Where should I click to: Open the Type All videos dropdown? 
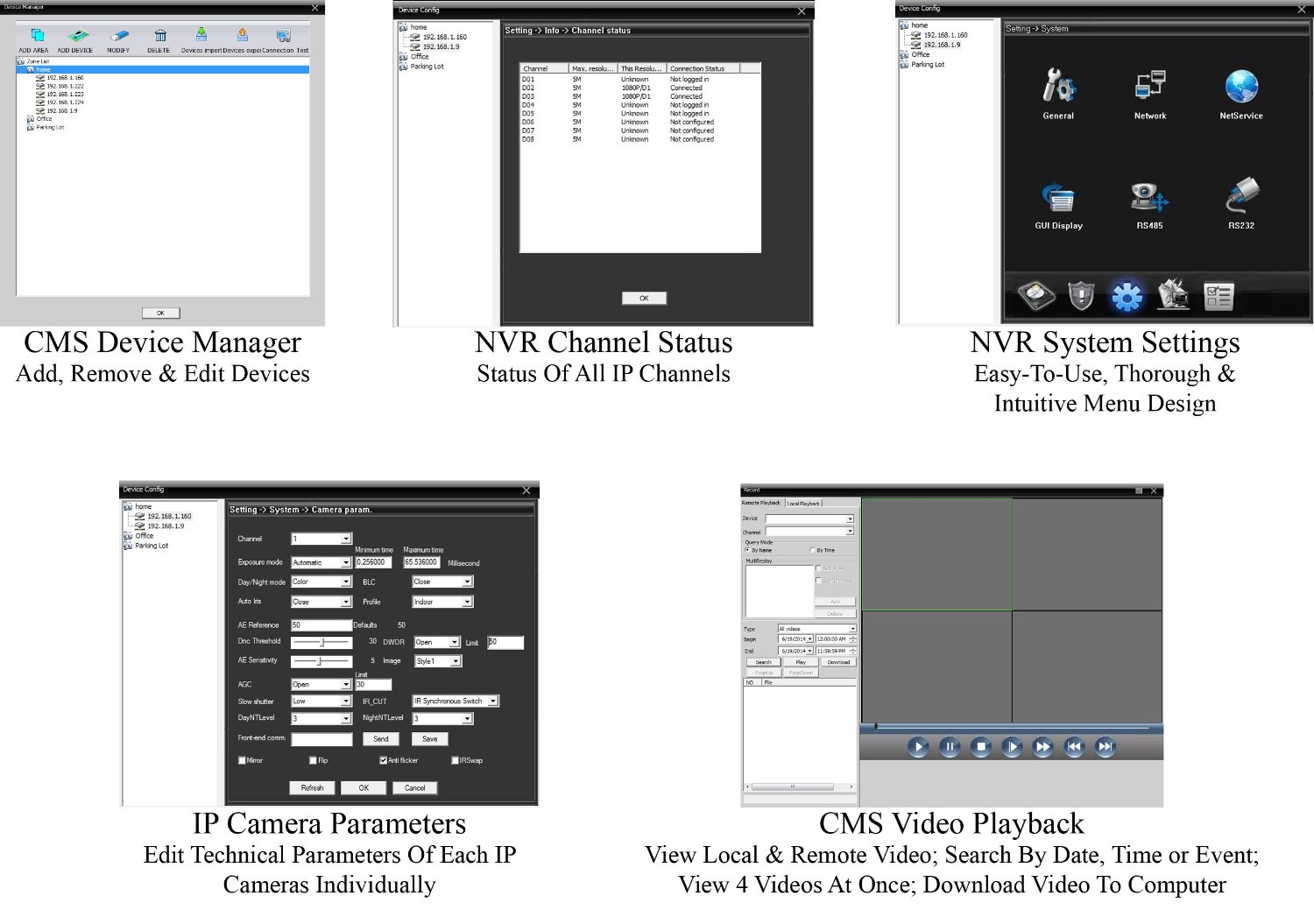pyautogui.click(x=851, y=629)
